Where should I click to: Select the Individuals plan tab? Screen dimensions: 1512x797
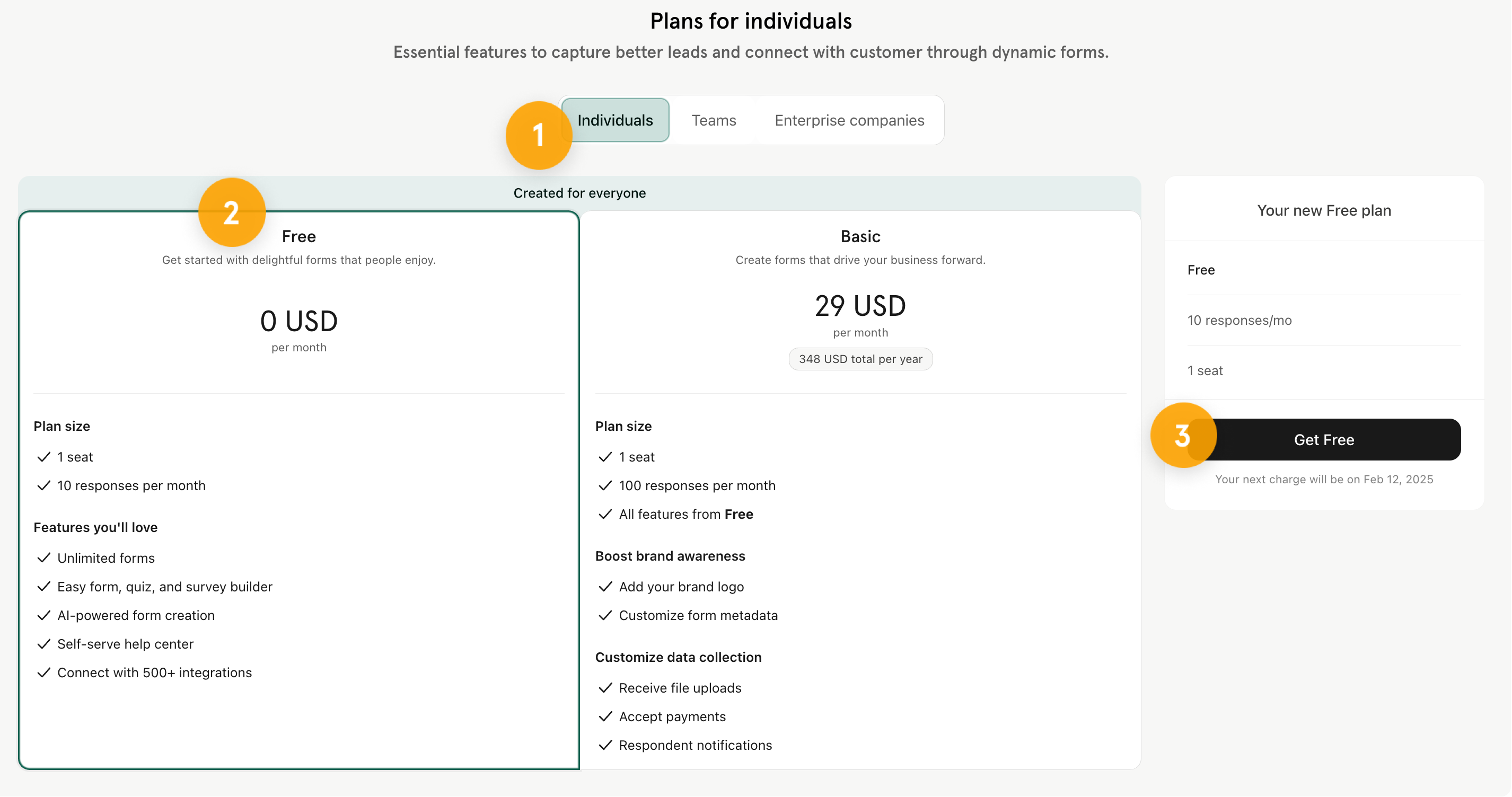coord(615,120)
